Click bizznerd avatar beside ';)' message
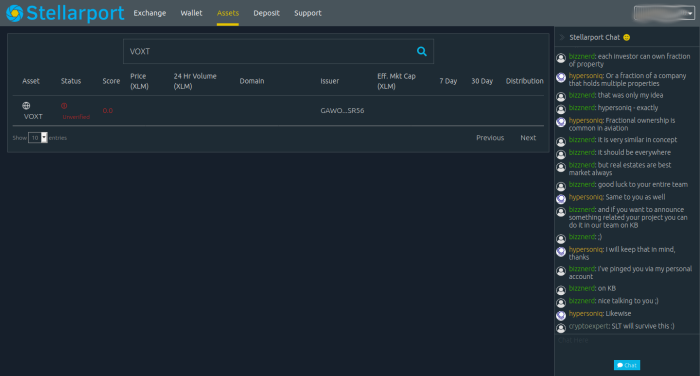Screen dimensions: 700x376 (x=561, y=238)
